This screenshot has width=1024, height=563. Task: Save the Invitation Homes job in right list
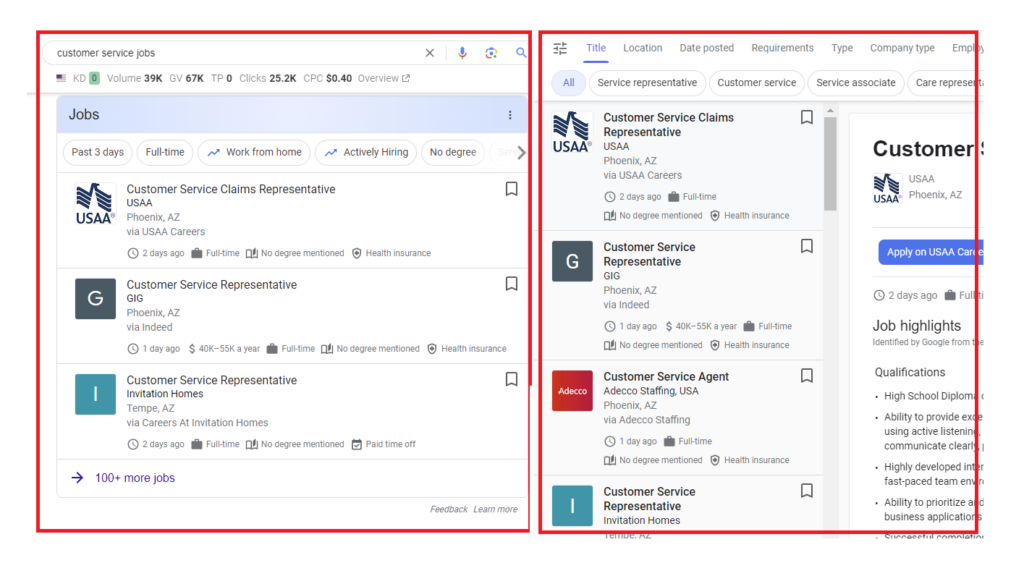807,491
